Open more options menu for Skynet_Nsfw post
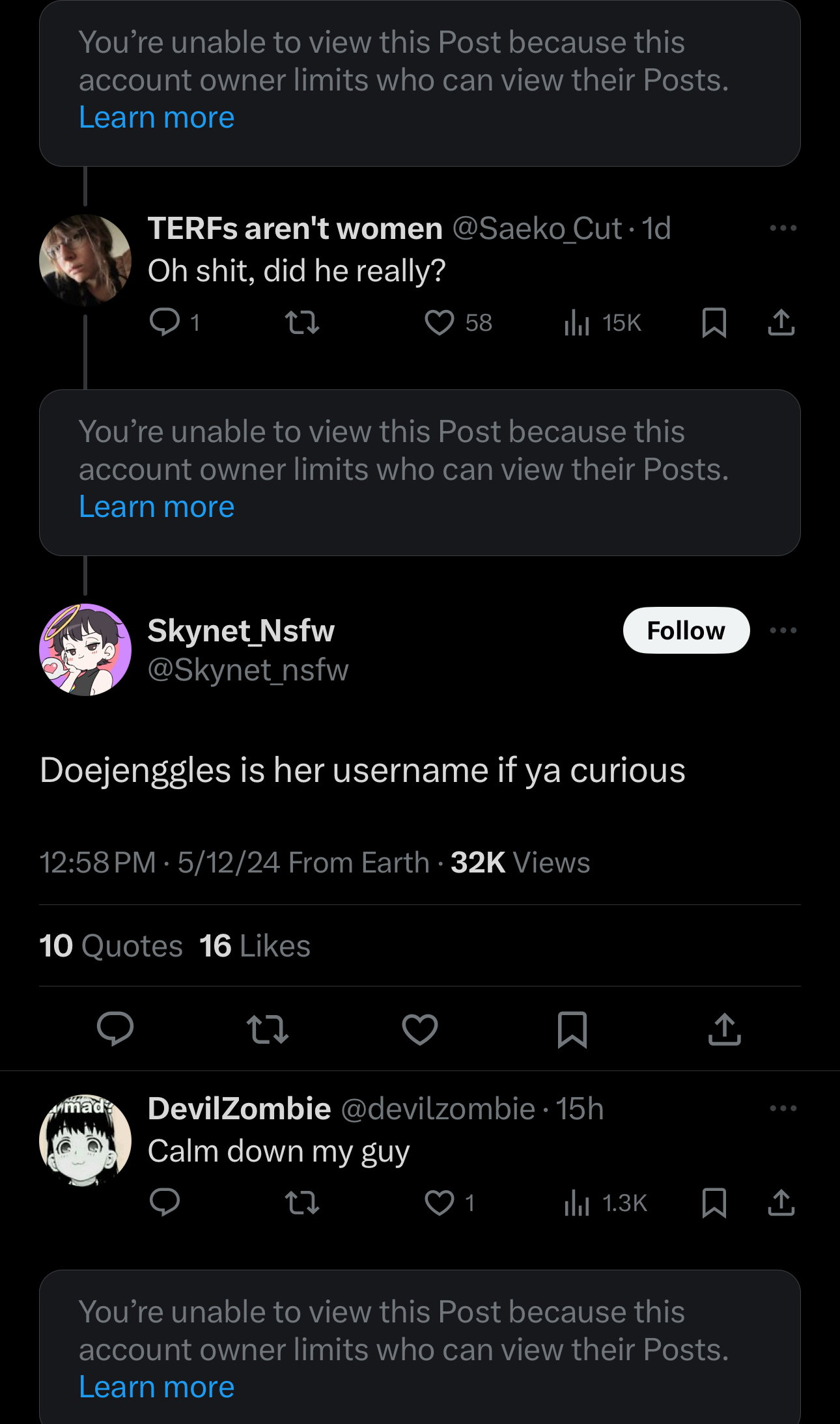 (x=783, y=630)
